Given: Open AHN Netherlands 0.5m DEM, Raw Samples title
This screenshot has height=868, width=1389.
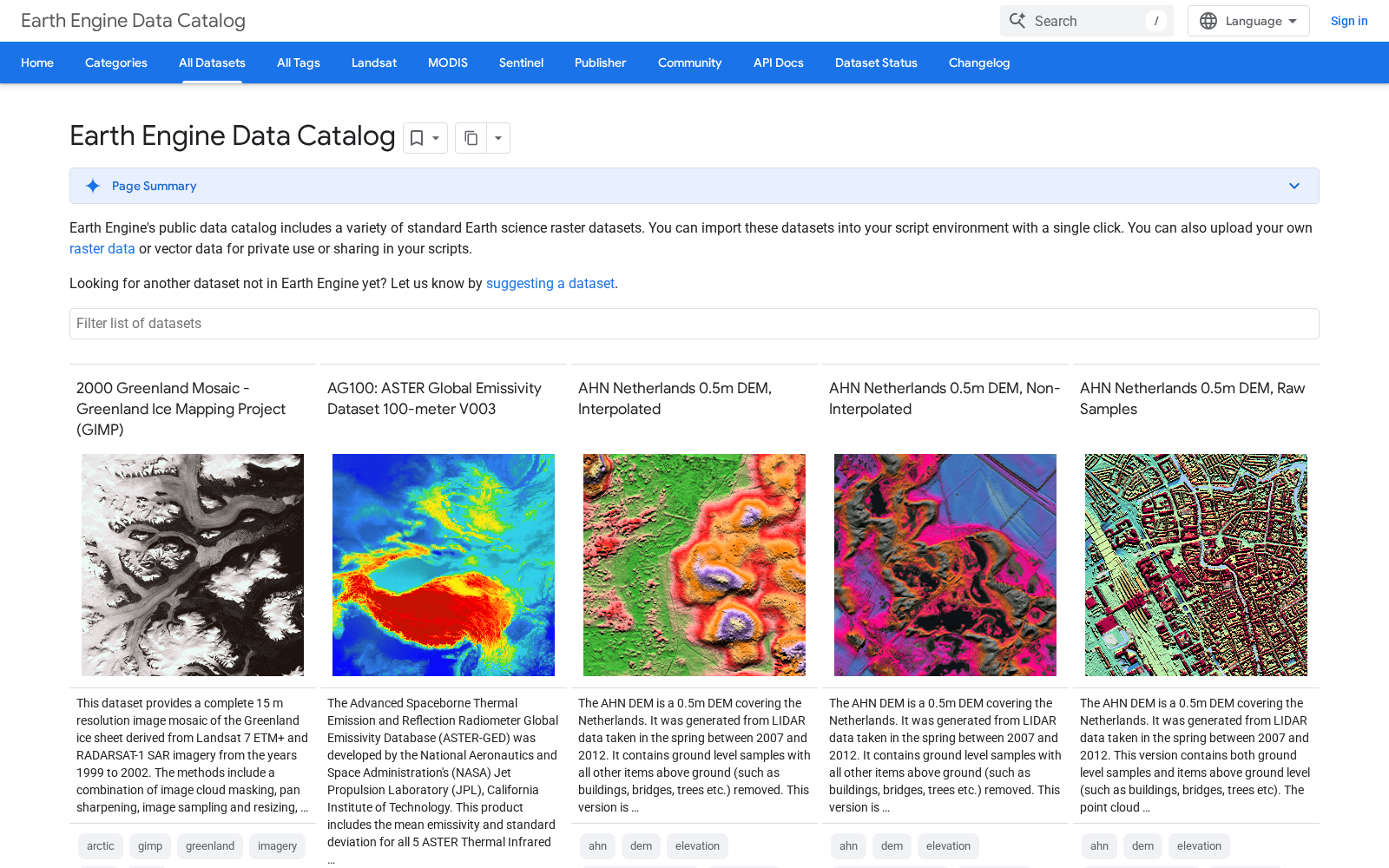Looking at the screenshot, I should [1192, 398].
